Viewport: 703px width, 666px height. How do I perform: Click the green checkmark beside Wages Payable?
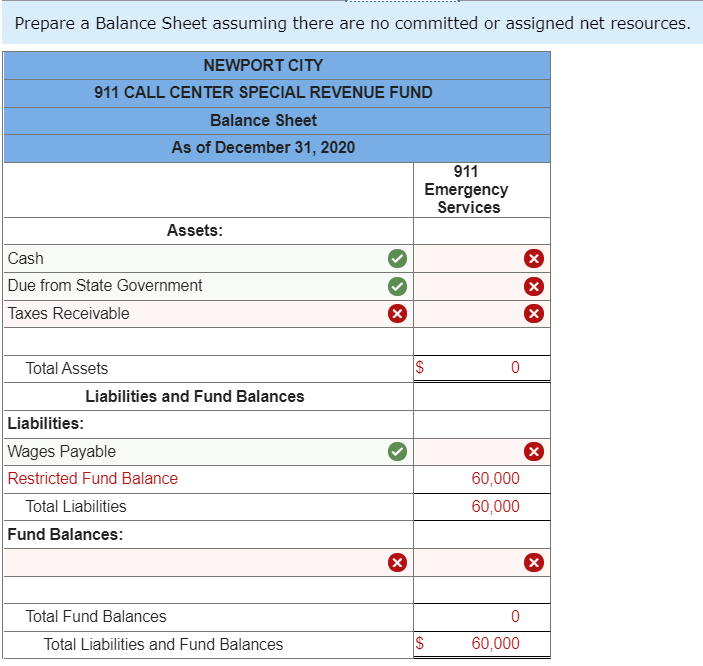click(397, 451)
